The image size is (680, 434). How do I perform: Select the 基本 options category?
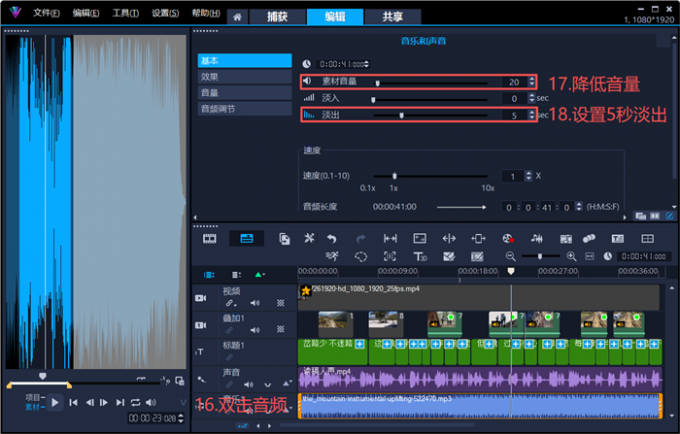(245, 61)
